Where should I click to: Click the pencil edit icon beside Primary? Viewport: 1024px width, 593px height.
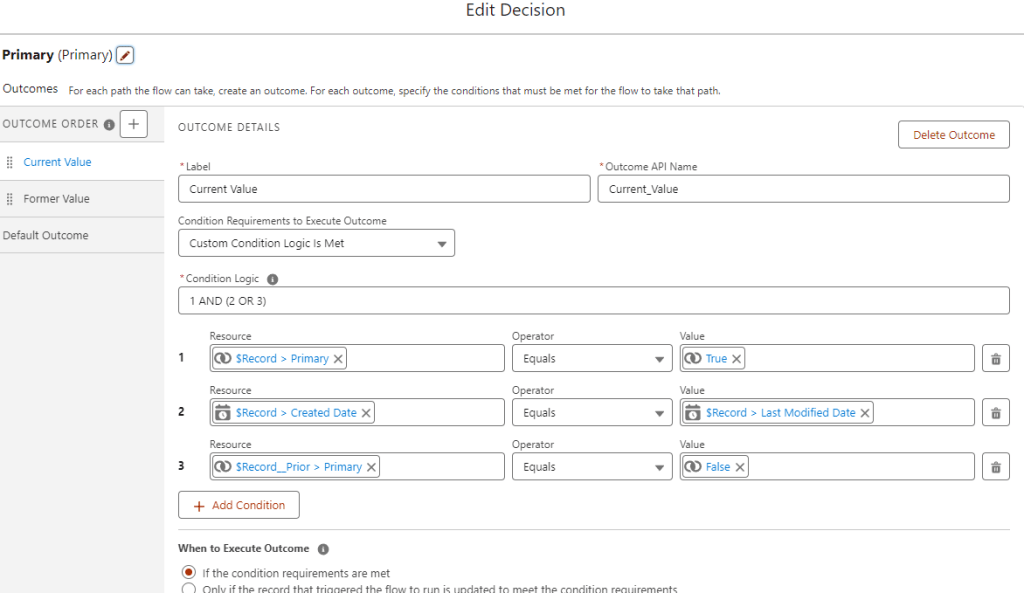[125, 55]
